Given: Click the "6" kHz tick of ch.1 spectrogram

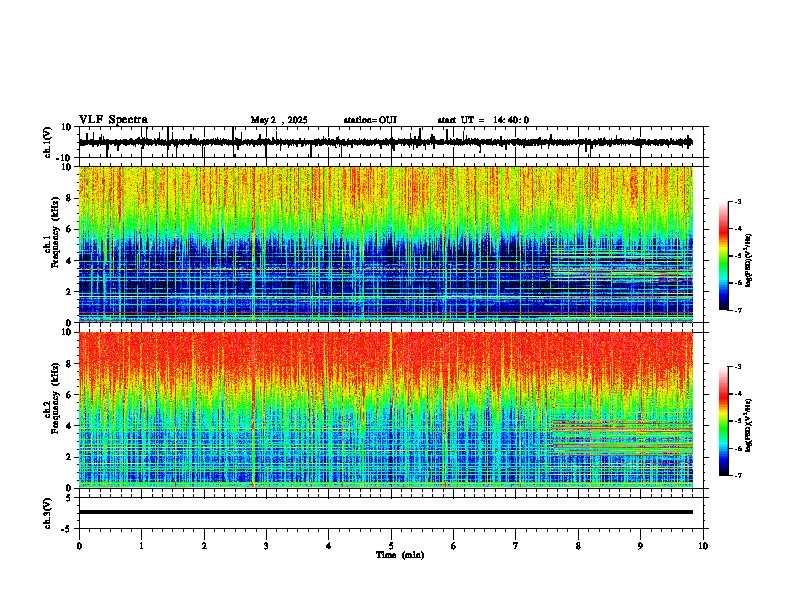Looking at the screenshot, I should pos(70,229).
